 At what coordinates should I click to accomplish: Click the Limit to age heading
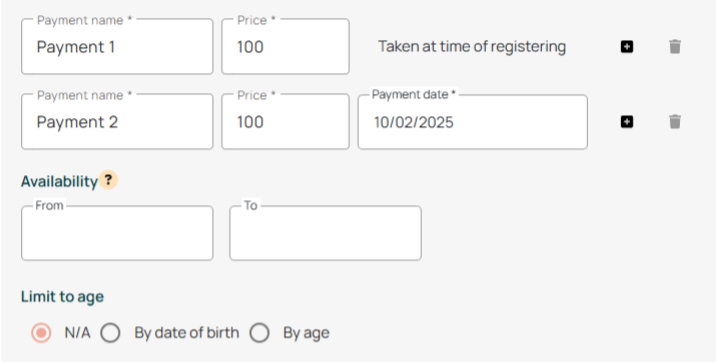point(63,297)
